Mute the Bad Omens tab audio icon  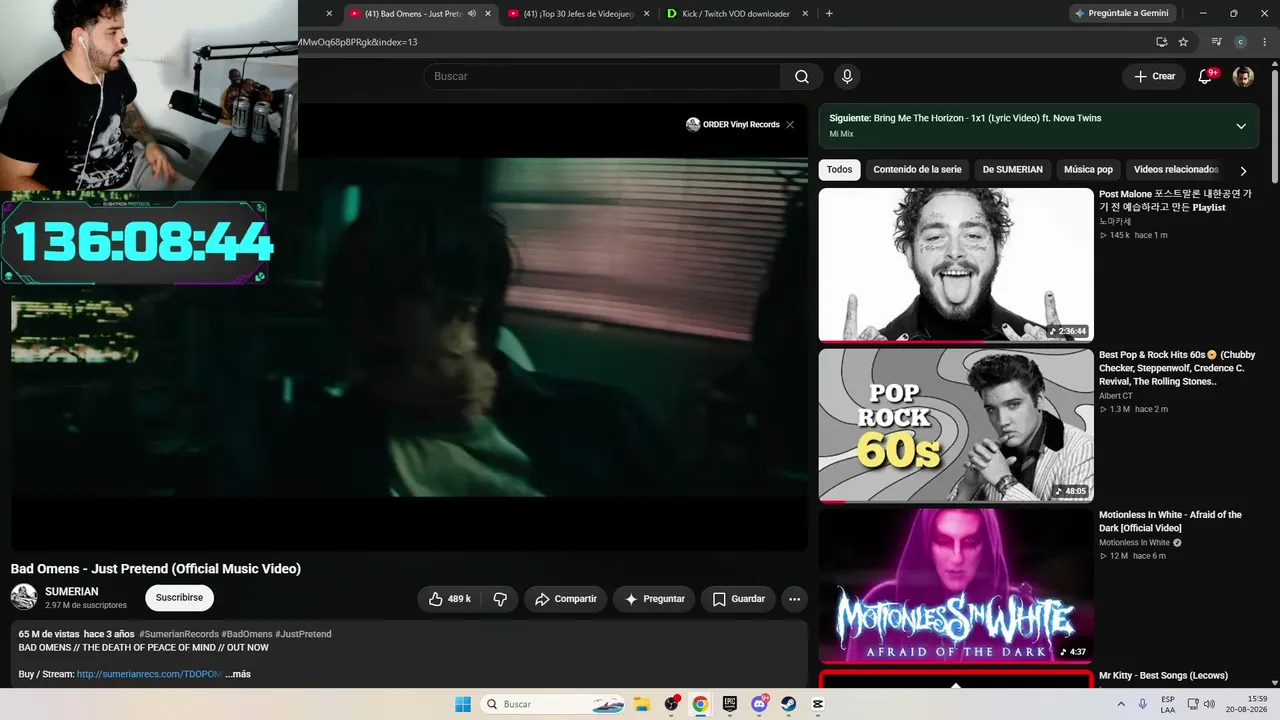pyautogui.click(x=472, y=14)
